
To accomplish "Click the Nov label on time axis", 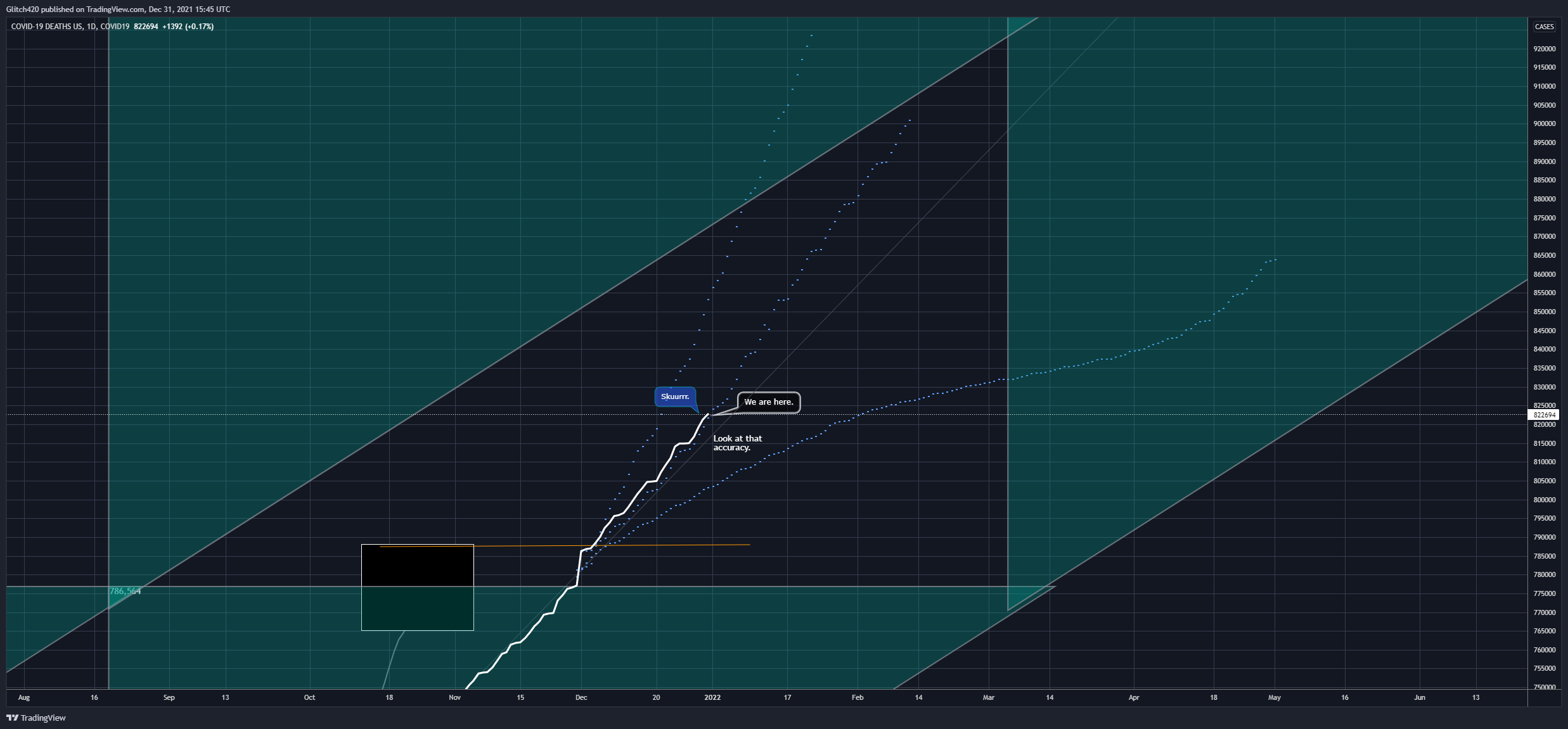I will pos(454,697).
